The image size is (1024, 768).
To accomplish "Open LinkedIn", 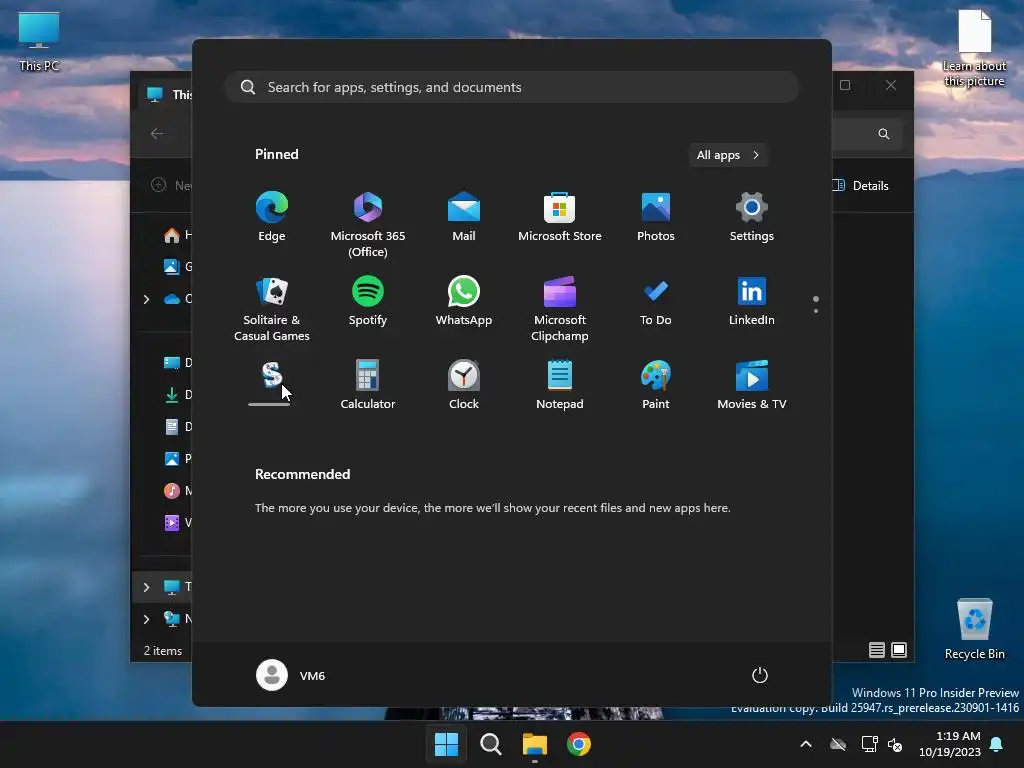I will pyautogui.click(x=752, y=301).
